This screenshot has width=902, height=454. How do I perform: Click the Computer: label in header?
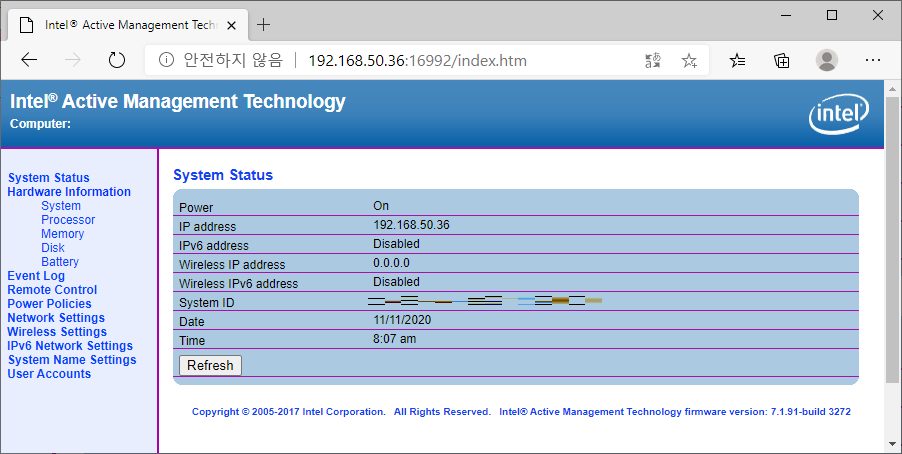[40, 124]
